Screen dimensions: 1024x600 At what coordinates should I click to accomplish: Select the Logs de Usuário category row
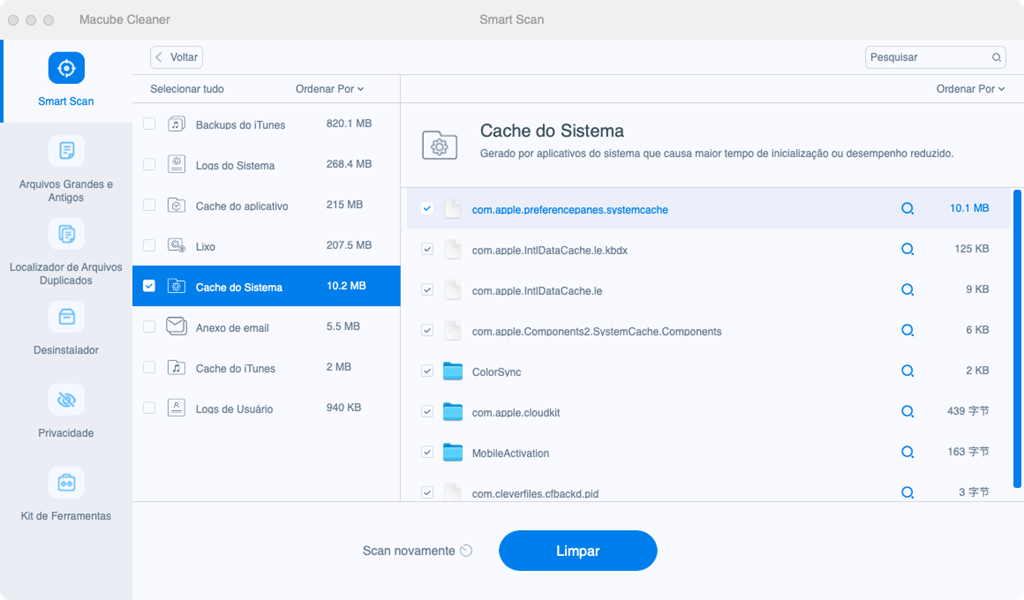coord(266,408)
